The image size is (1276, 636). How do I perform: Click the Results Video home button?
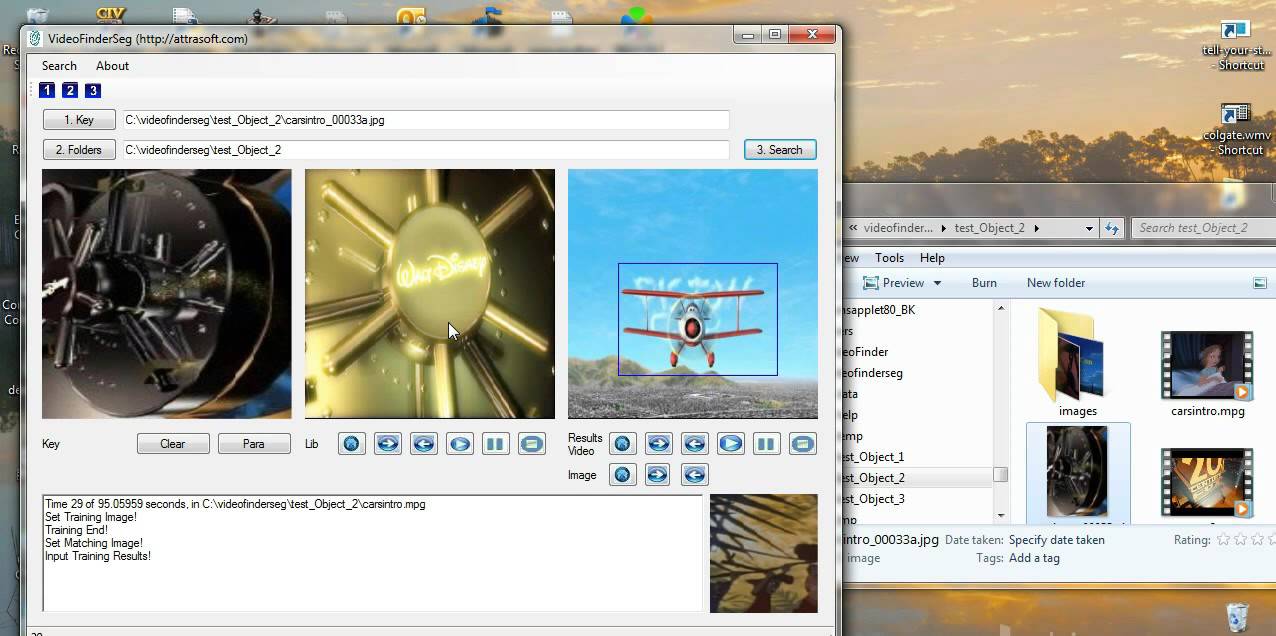point(623,444)
